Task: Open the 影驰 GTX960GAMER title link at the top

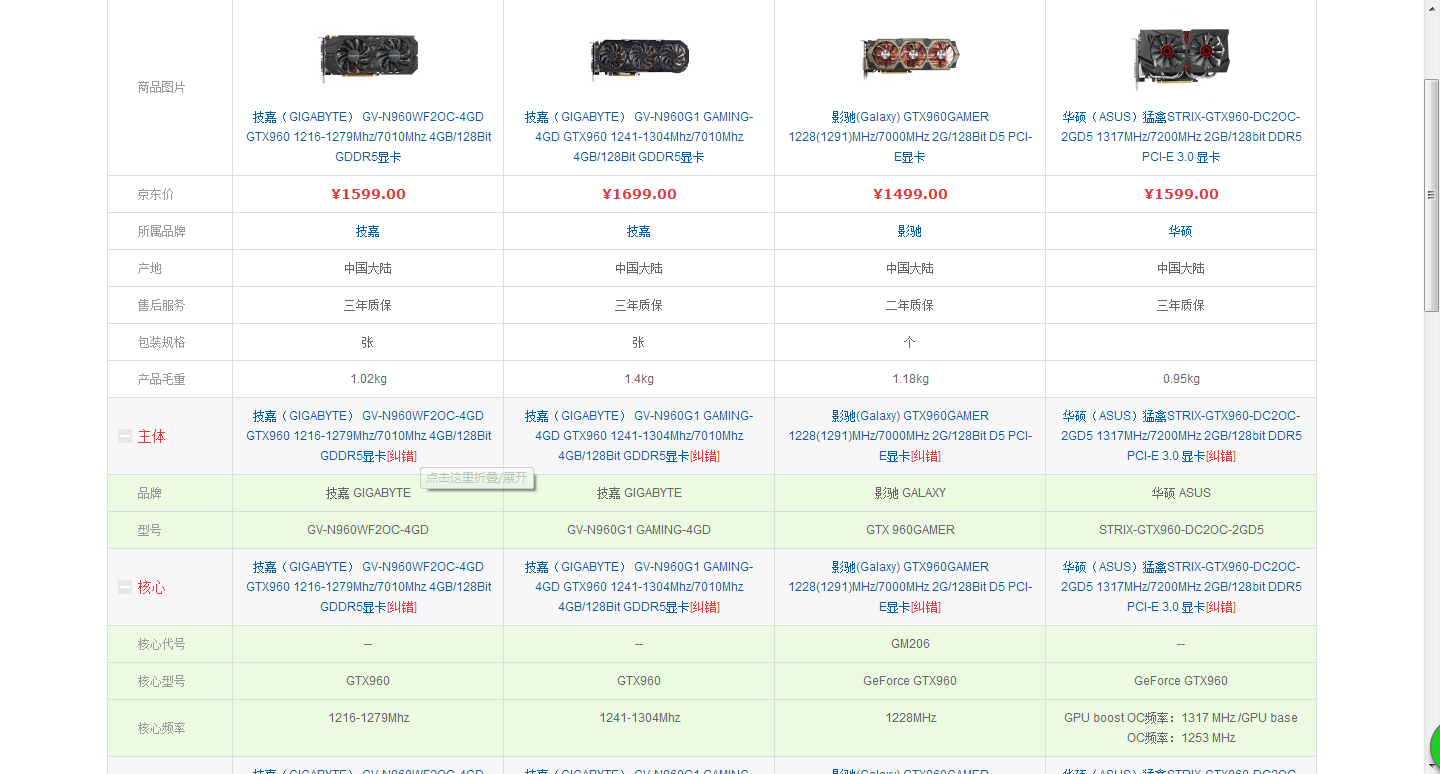Action: (910, 137)
